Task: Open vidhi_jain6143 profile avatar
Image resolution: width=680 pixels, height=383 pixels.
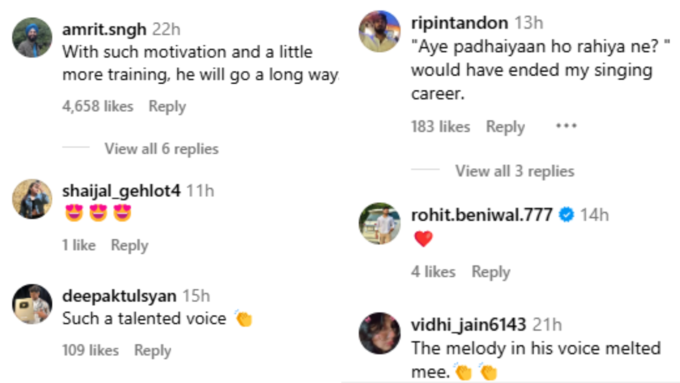Action: (379, 333)
